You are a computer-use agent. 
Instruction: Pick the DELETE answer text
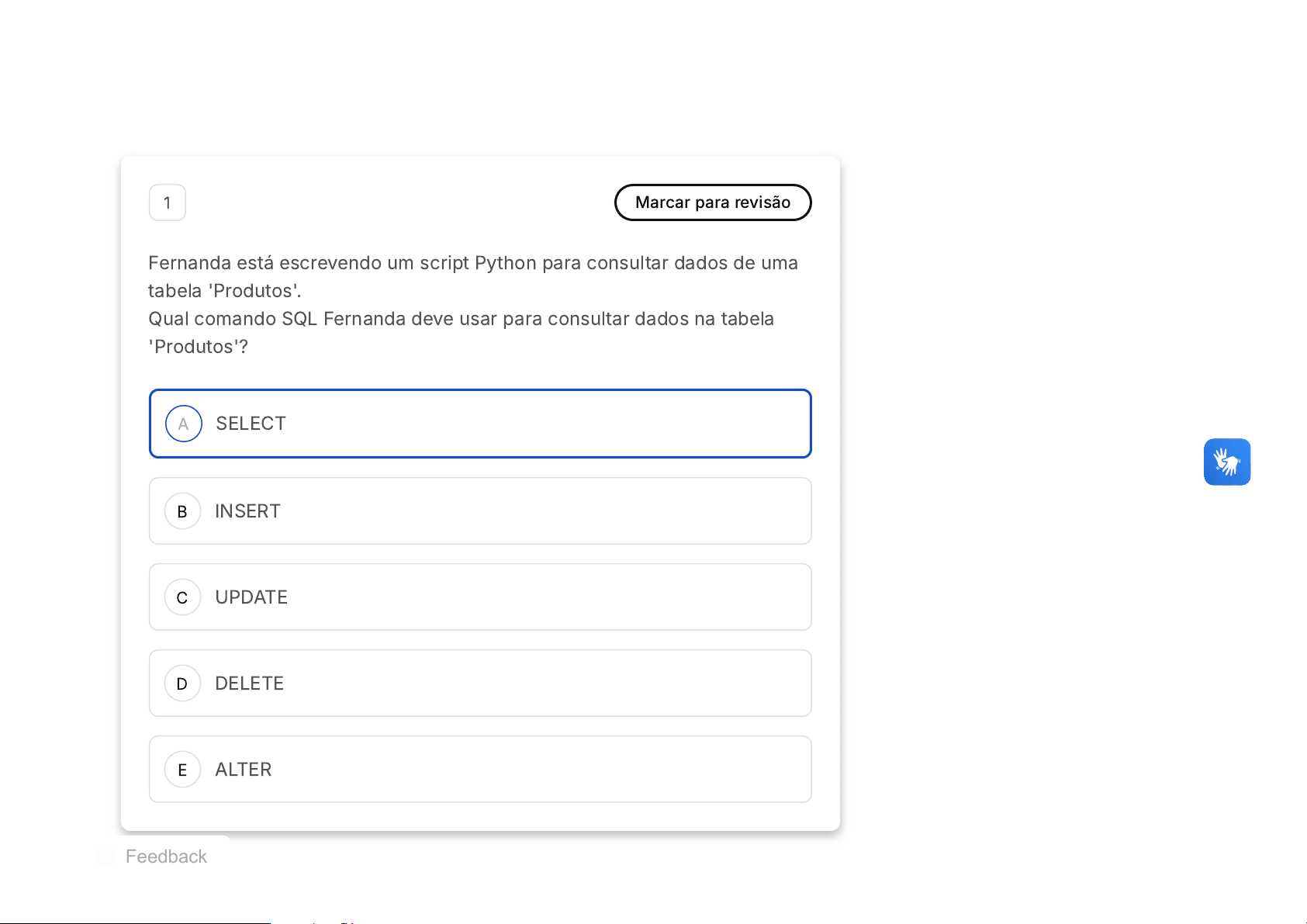click(249, 683)
